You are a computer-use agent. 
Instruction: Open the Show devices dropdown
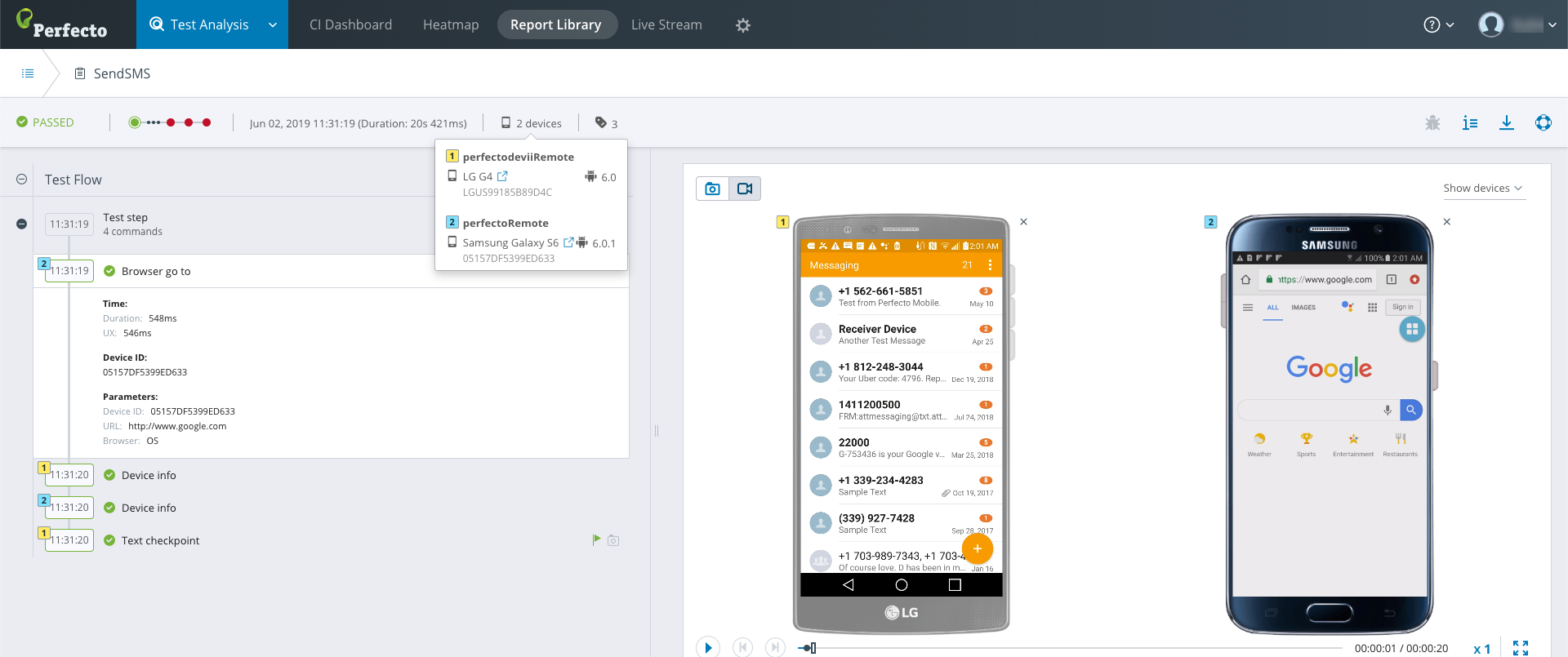click(1483, 189)
